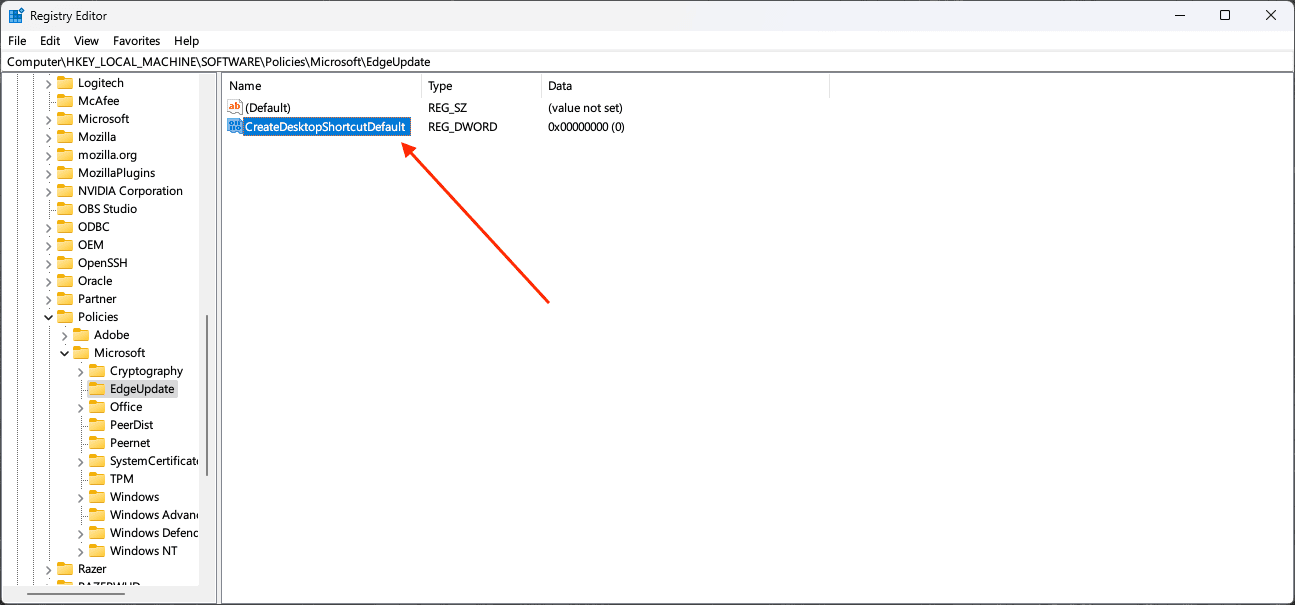Click the Peernet folder icon
1295x605 pixels.
tap(97, 443)
